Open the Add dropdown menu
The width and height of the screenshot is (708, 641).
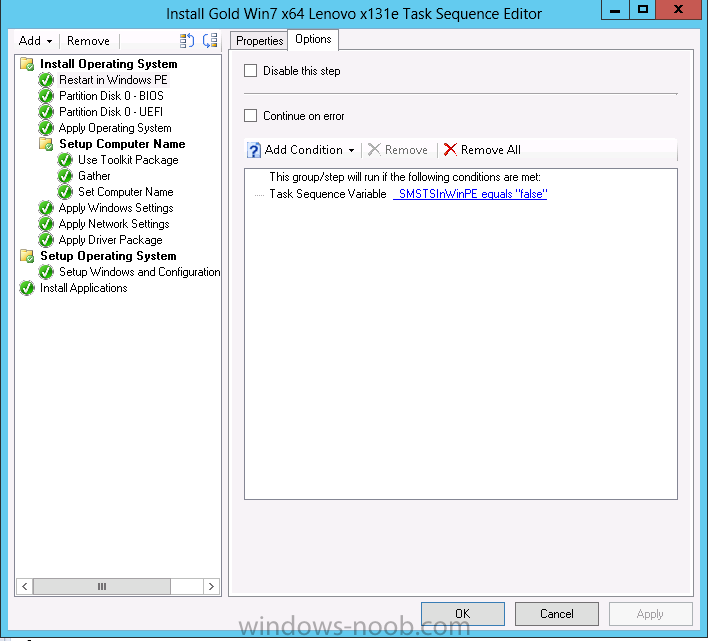[35, 41]
